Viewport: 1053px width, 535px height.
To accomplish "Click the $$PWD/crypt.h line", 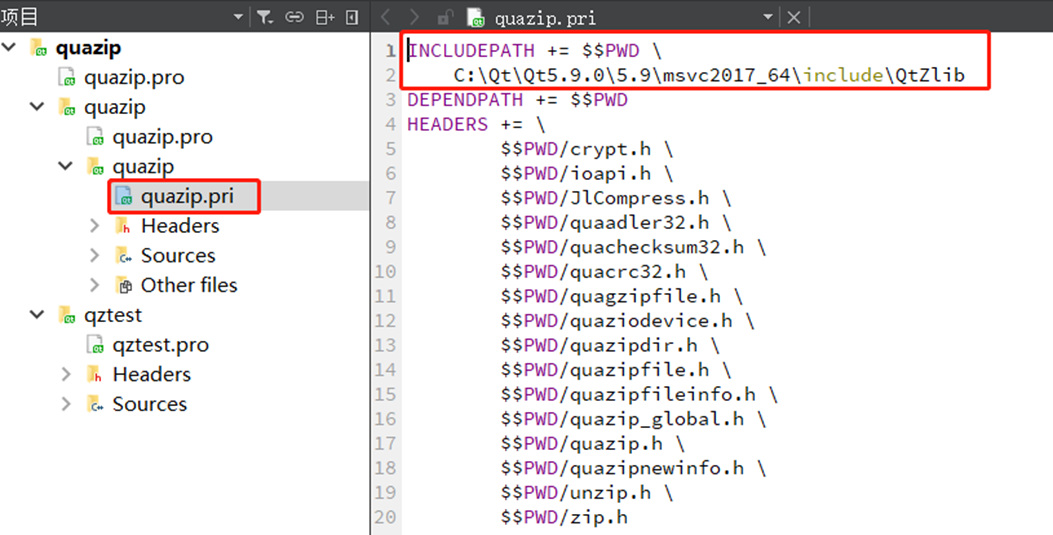I will (x=587, y=149).
